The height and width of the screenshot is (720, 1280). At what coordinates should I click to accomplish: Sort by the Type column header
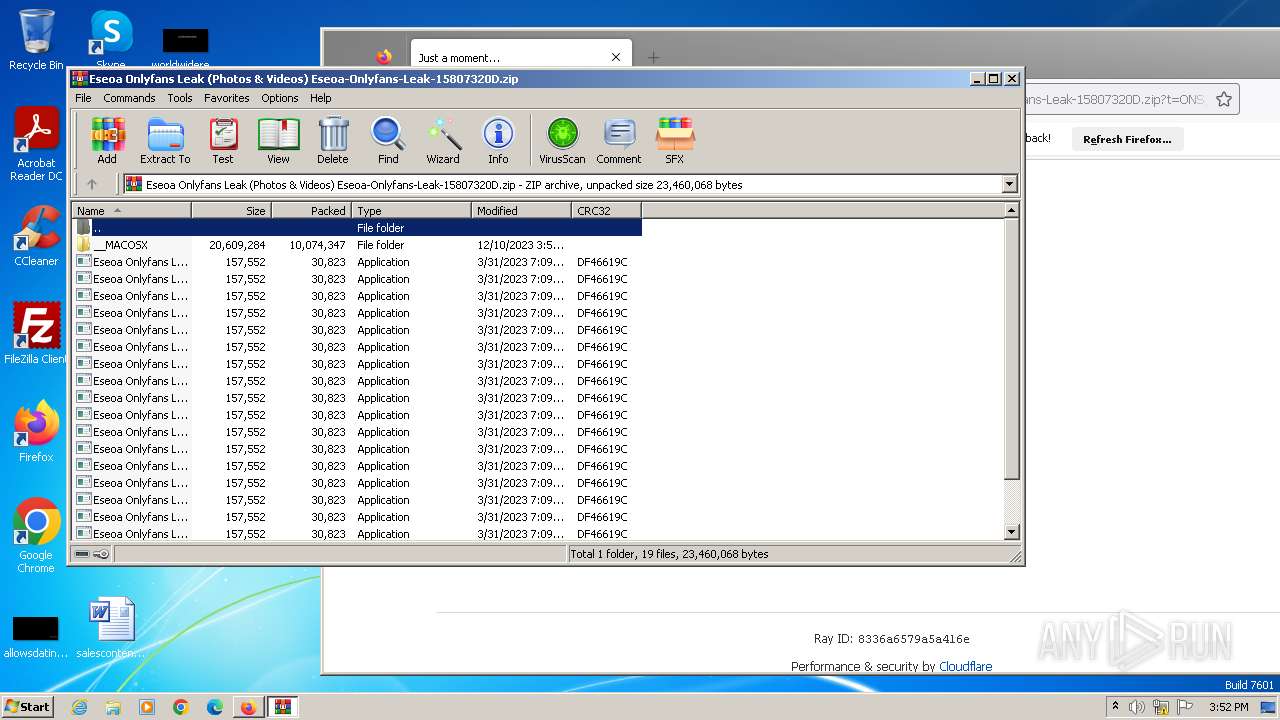click(x=411, y=210)
